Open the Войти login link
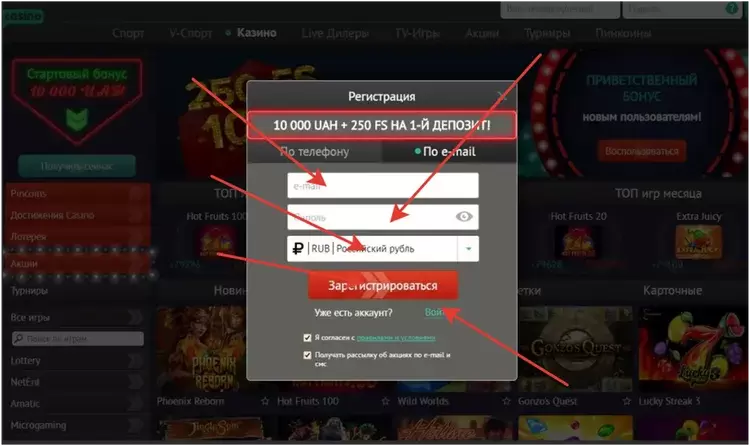750x446 pixels. coord(434,312)
